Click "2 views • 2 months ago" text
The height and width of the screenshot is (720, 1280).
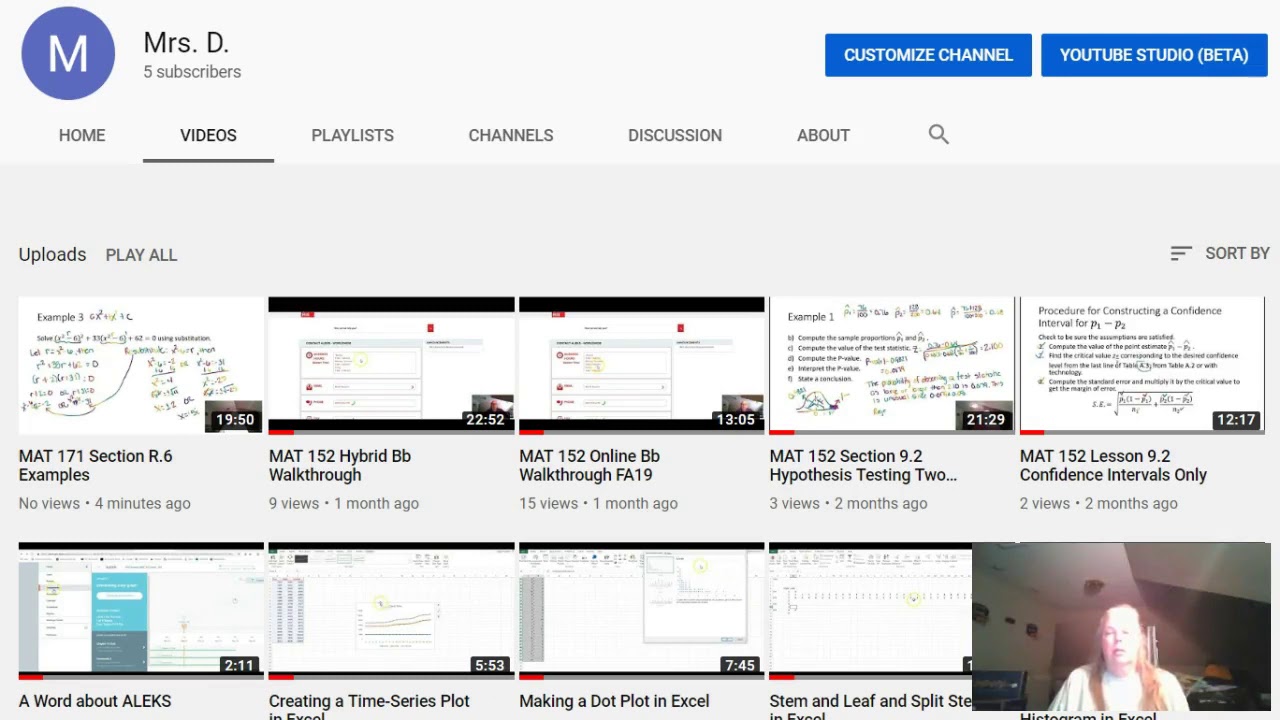(1098, 503)
